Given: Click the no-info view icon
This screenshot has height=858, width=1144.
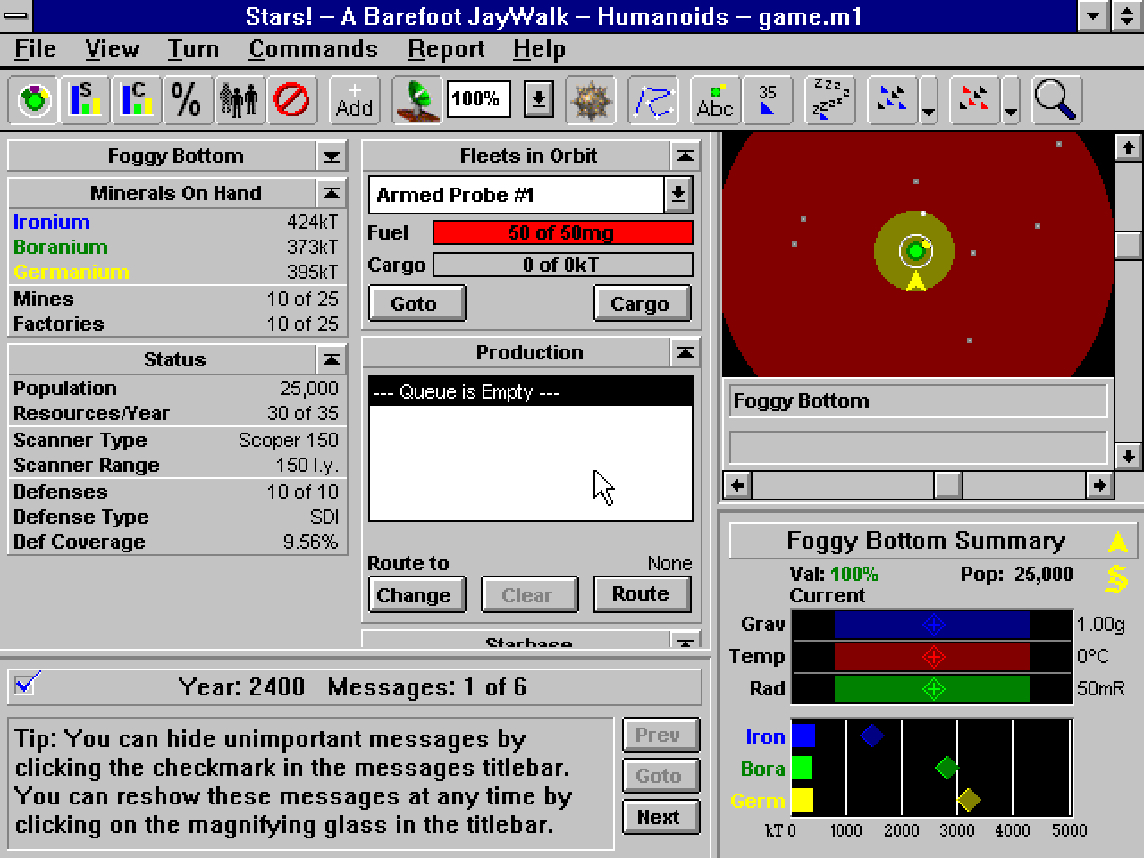Looking at the screenshot, I should [x=291, y=100].
